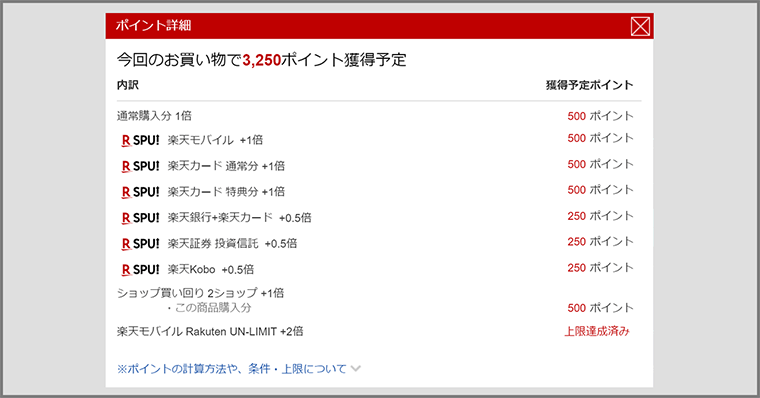Screen dimensions: 760x398
Task: Click the 上限達成済み status text
Action: click(x=597, y=332)
